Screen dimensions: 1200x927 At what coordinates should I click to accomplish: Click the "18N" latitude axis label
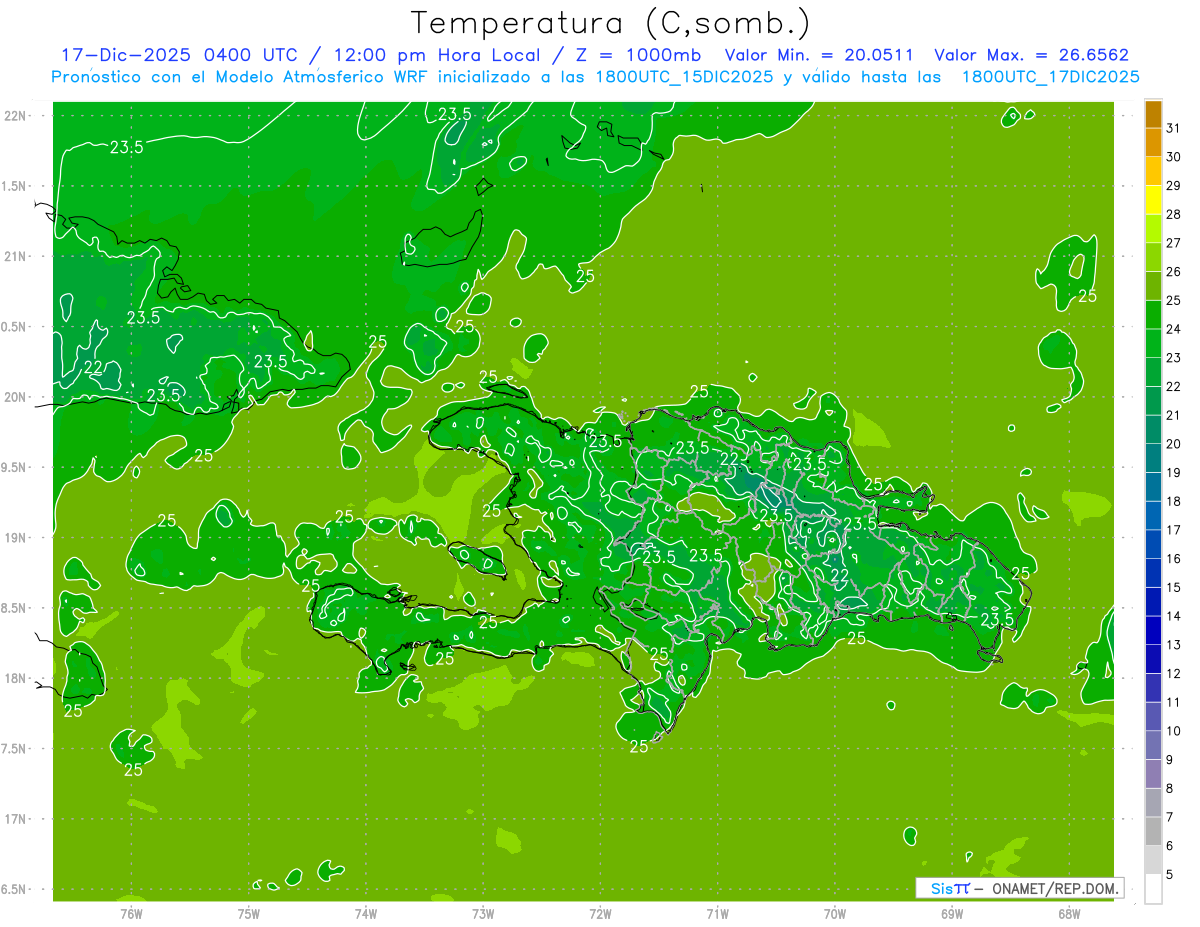tap(15, 678)
